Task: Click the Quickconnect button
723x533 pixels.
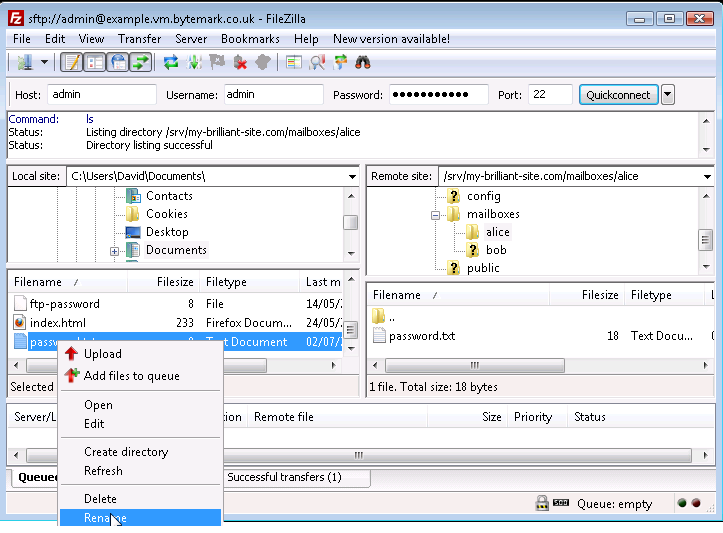Action: pos(618,95)
